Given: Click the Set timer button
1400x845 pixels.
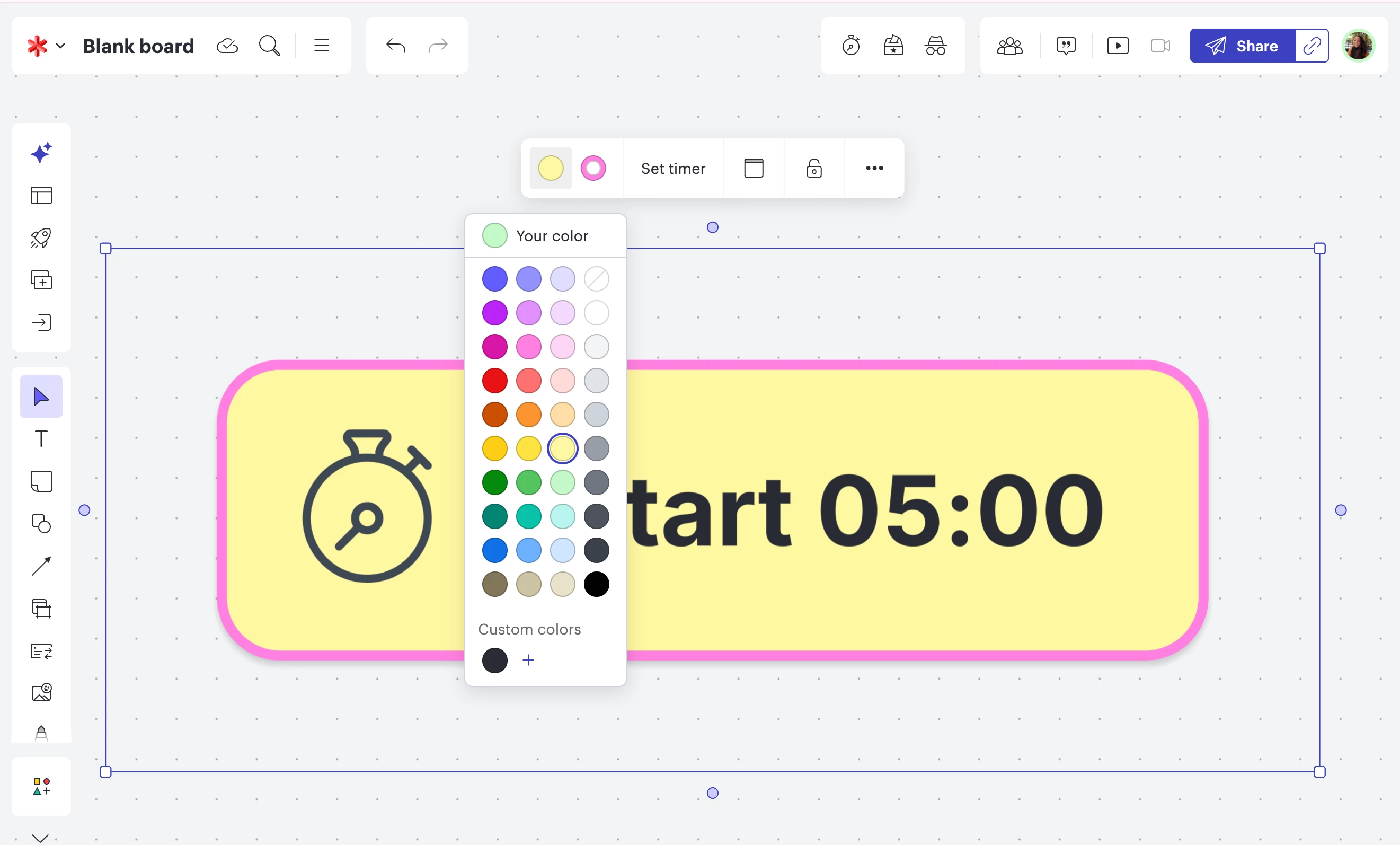Looking at the screenshot, I should (673, 168).
